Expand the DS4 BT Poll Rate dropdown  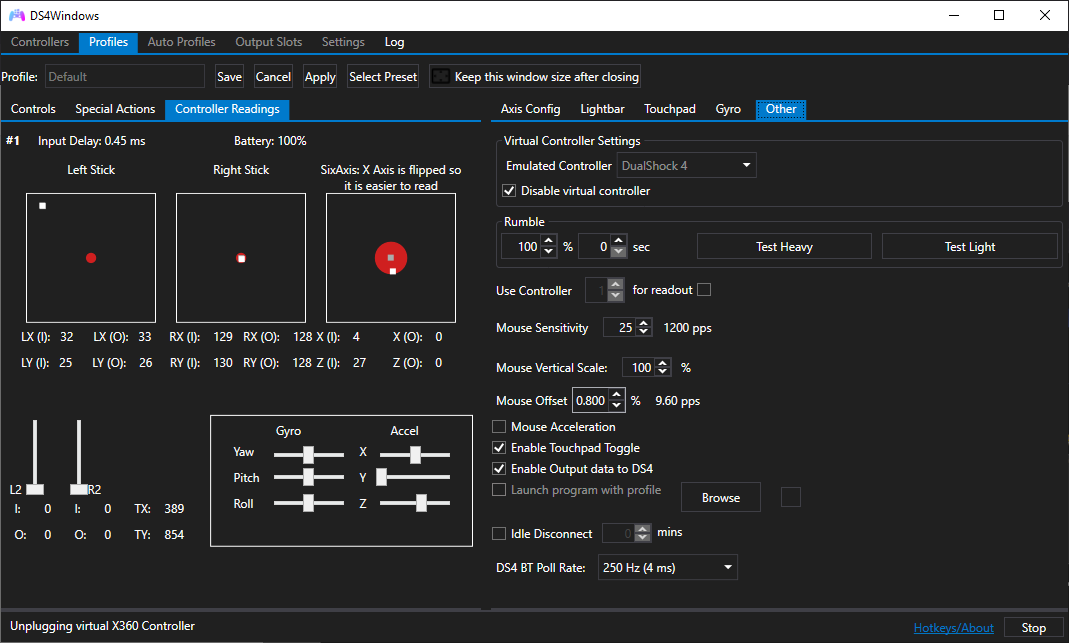tap(667, 567)
